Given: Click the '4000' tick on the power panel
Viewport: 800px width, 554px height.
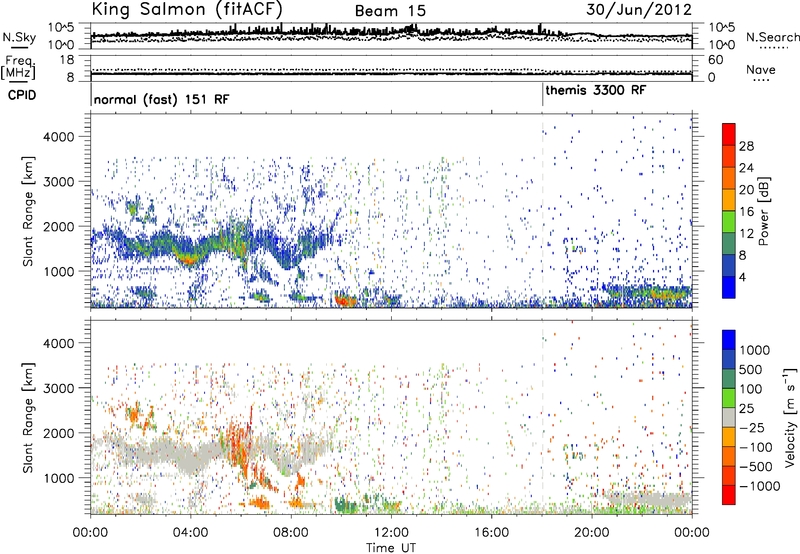Looking at the screenshot, I should click(58, 136).
